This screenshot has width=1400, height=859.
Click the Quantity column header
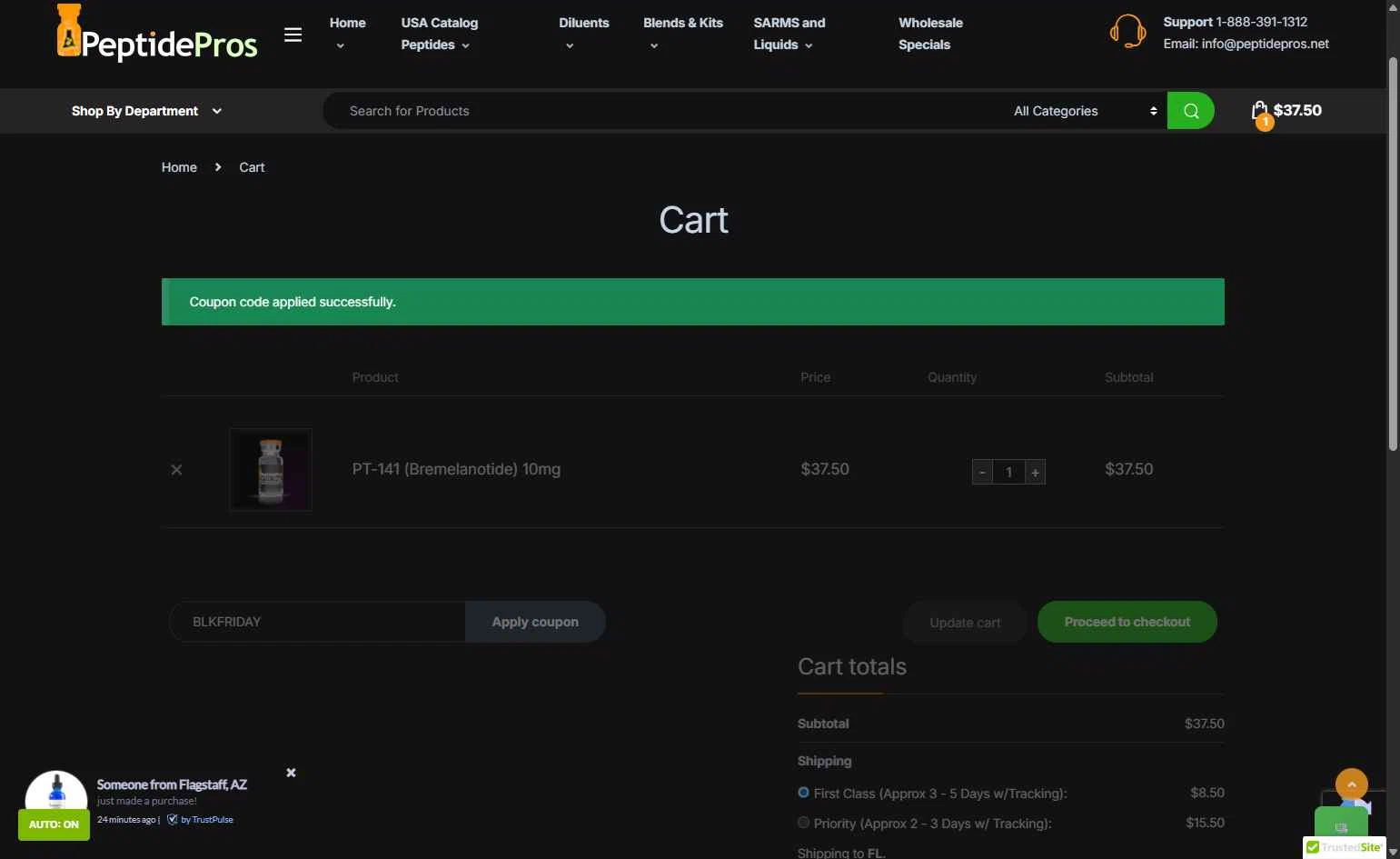(952, 377)
